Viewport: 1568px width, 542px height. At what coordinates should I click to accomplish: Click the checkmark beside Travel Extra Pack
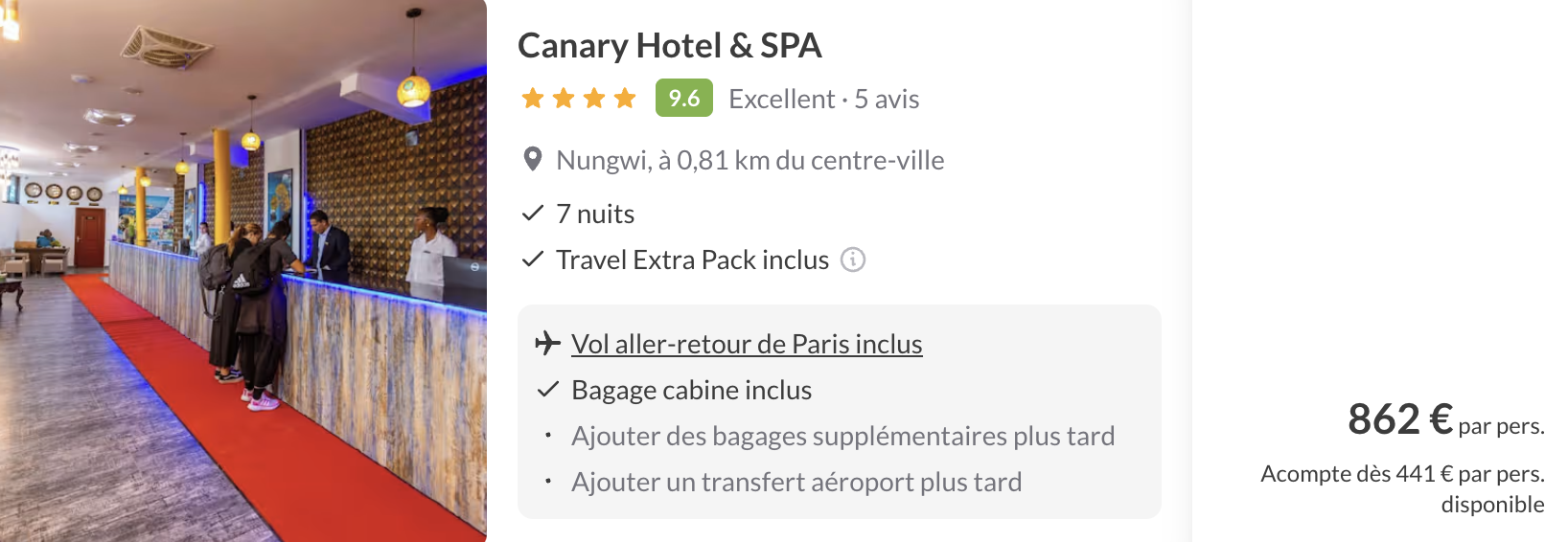[x=533, y=260]
